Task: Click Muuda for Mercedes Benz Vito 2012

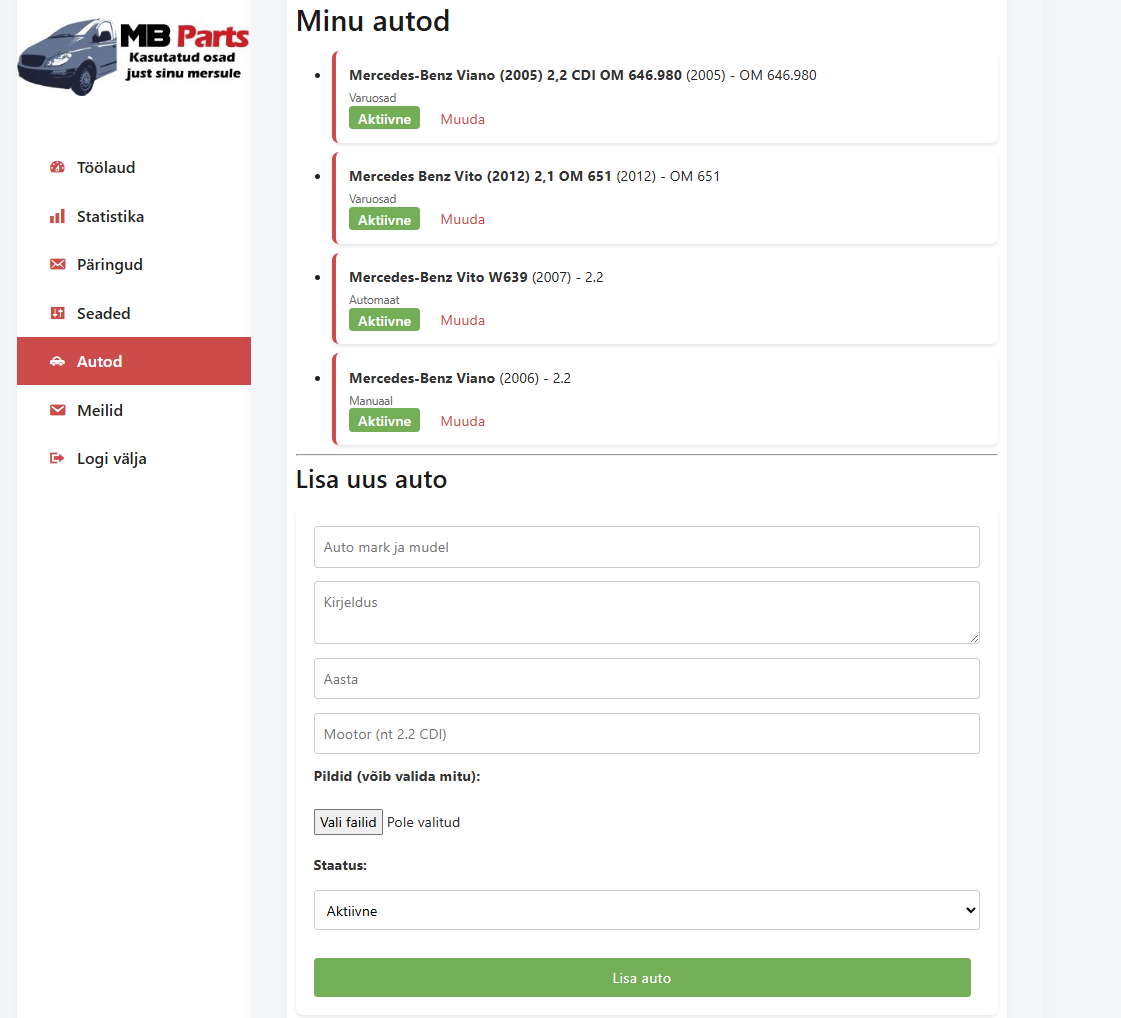Action: (x=462, y=219)
